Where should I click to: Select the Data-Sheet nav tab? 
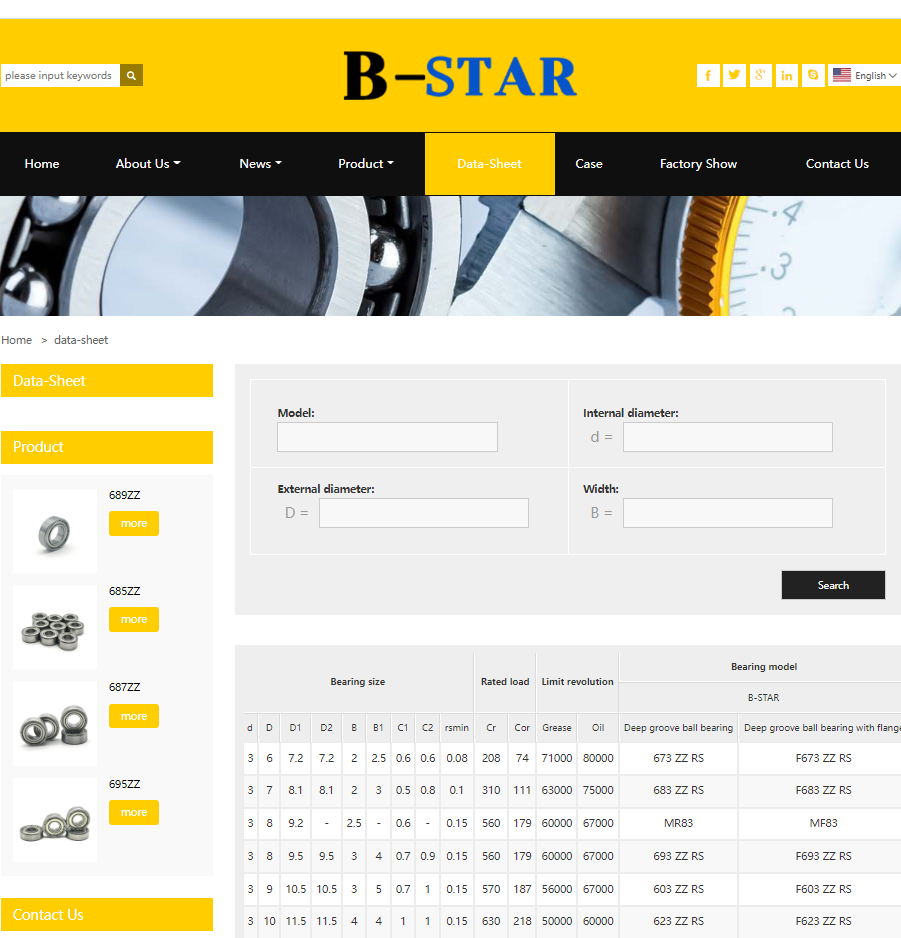[489, 164]
